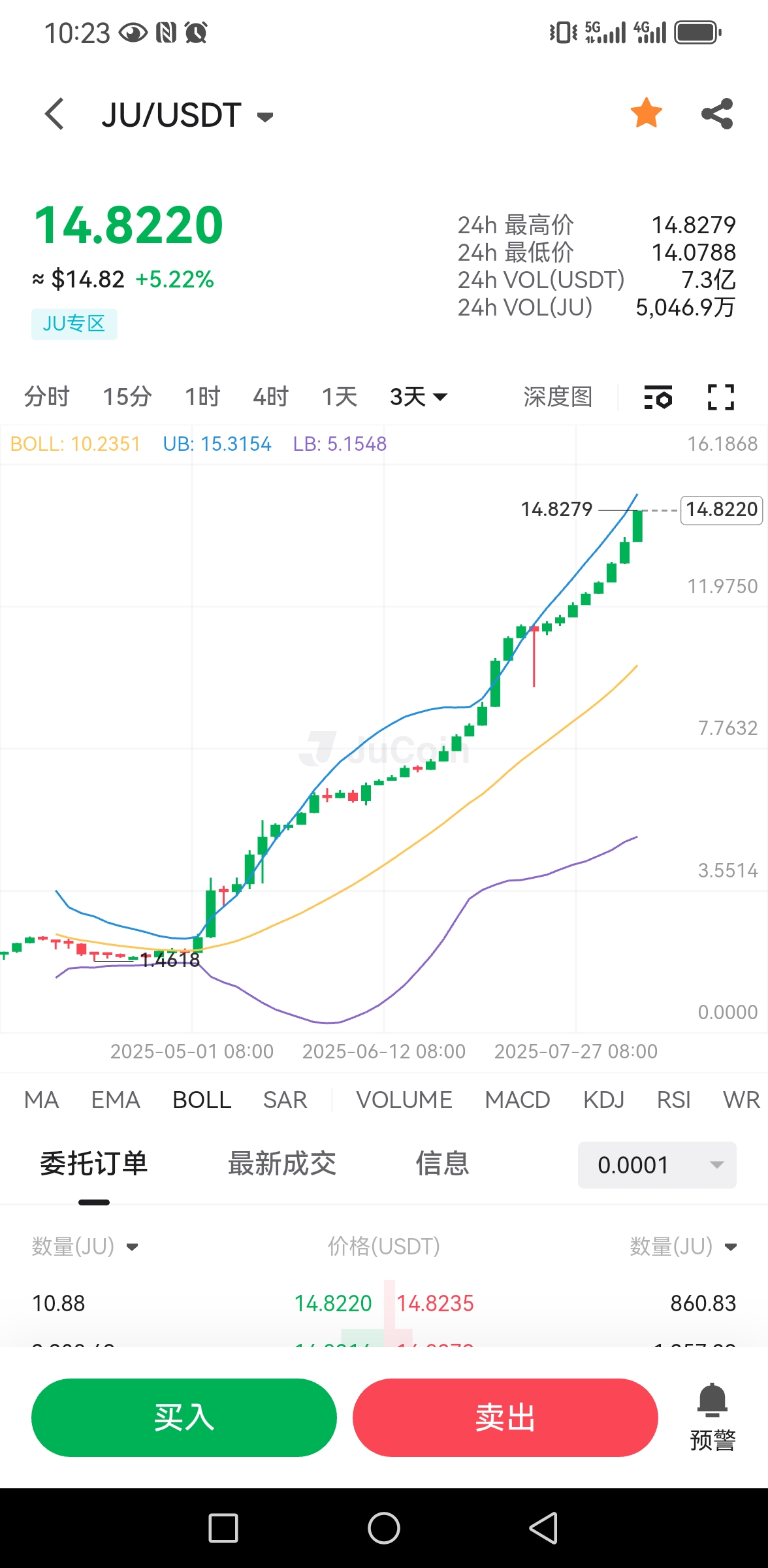Image resolution: width=768 pixels, height=1568 pixels.
Task: Expand chart to fullscreen
Action: click(x=721, y=397)
